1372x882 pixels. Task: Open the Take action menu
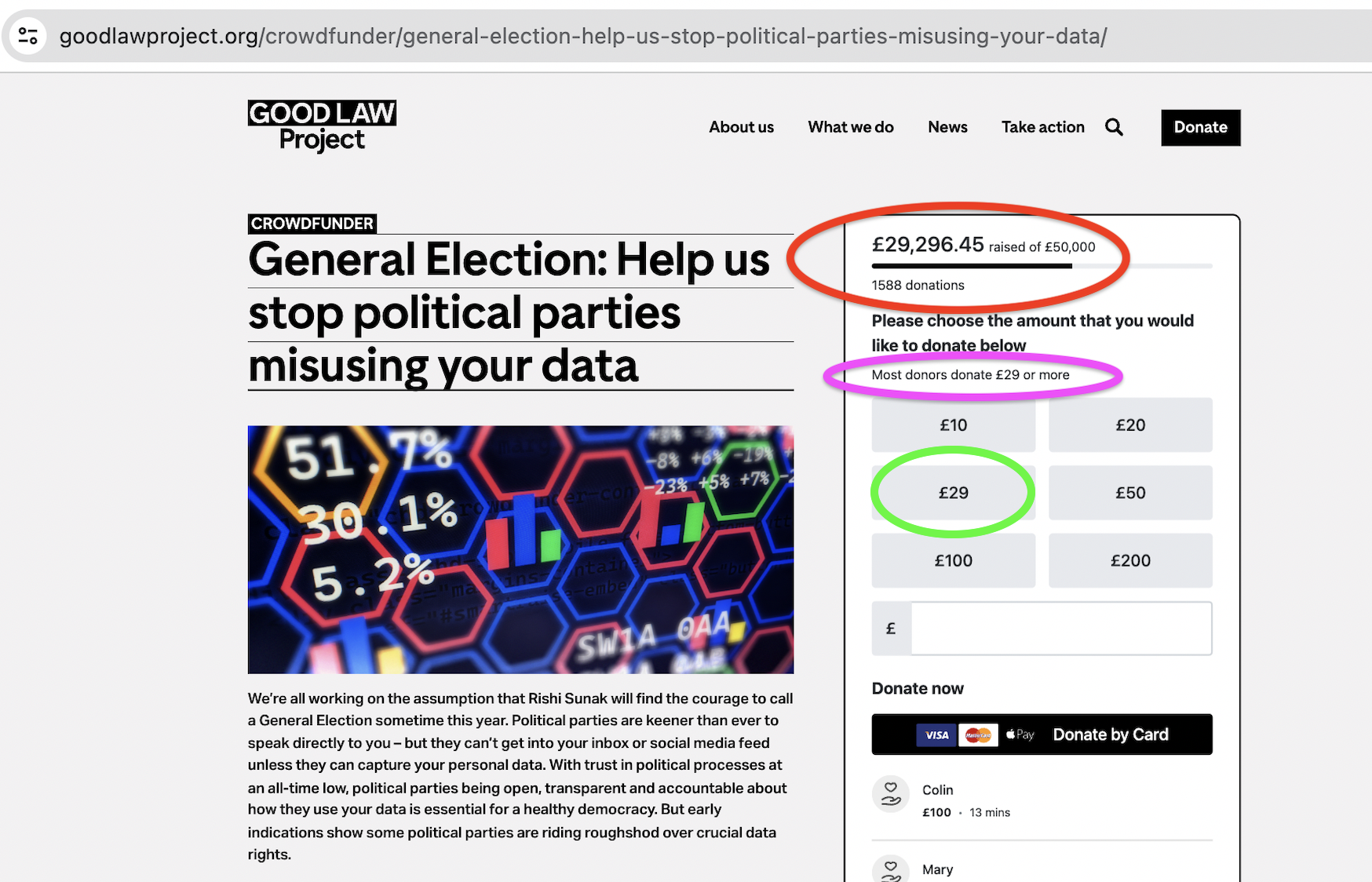(1042, 127)
